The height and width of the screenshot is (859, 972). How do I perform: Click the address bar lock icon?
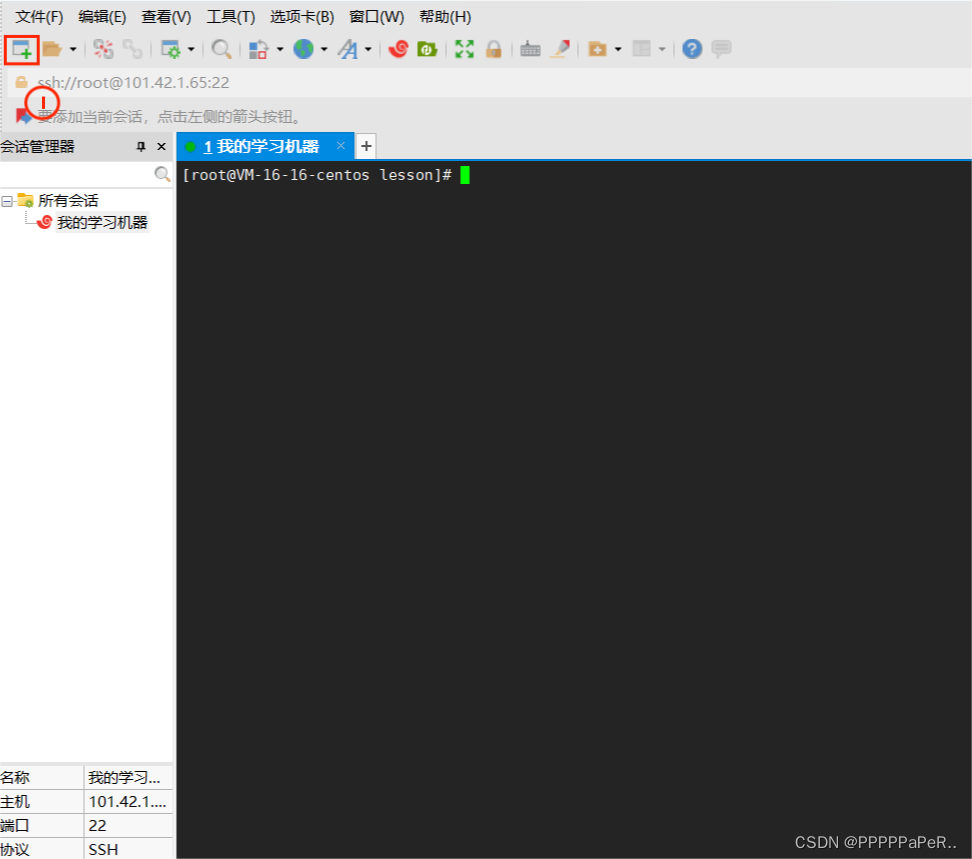[22, 82]
